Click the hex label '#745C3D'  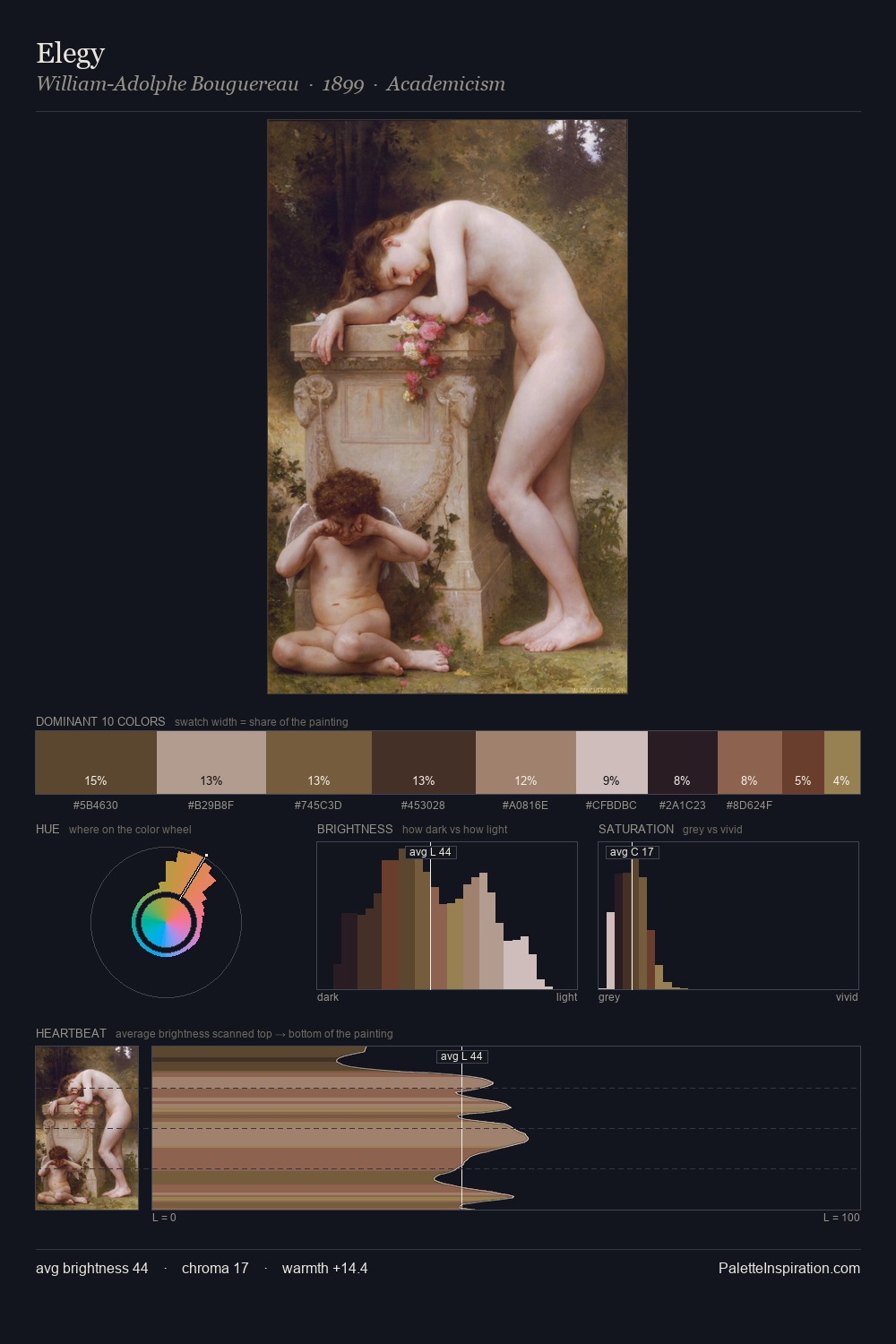point(319,805)
